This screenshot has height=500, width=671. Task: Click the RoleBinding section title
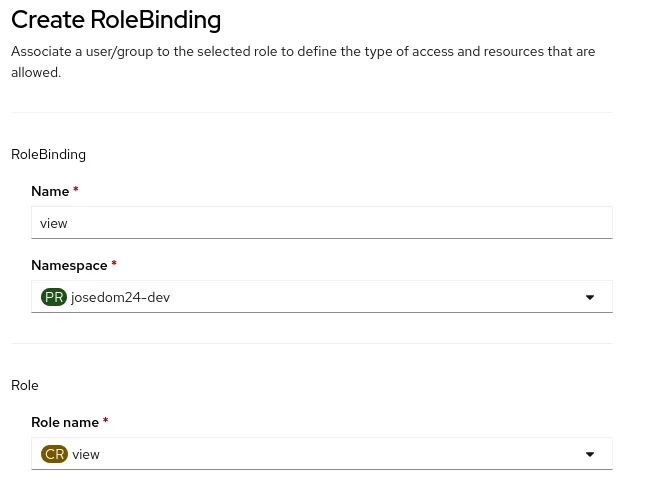click(48, 154)
